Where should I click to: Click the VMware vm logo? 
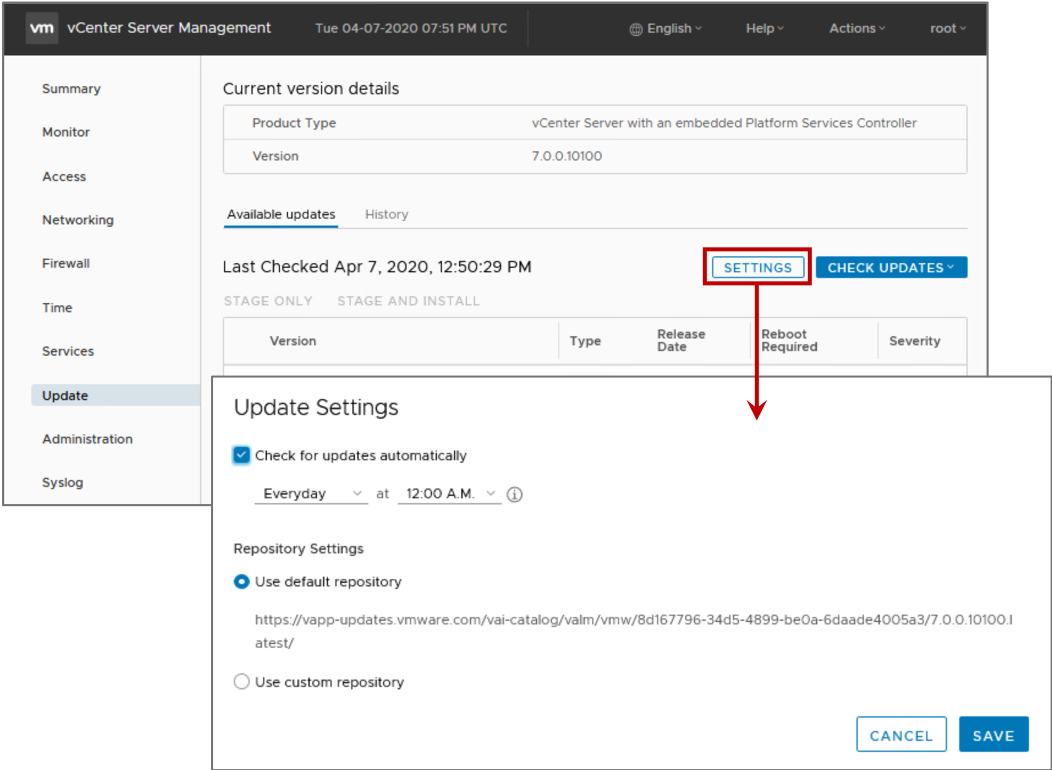42,28
